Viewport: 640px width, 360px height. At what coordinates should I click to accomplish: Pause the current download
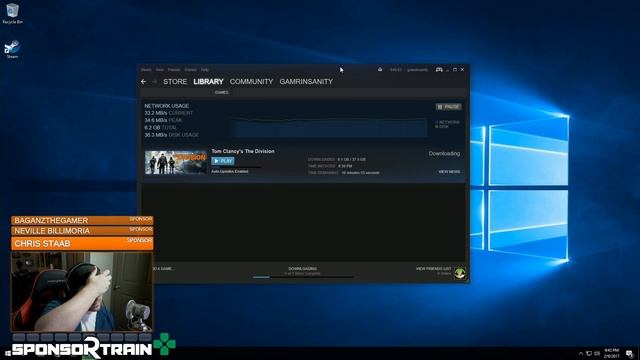(448, 107)
